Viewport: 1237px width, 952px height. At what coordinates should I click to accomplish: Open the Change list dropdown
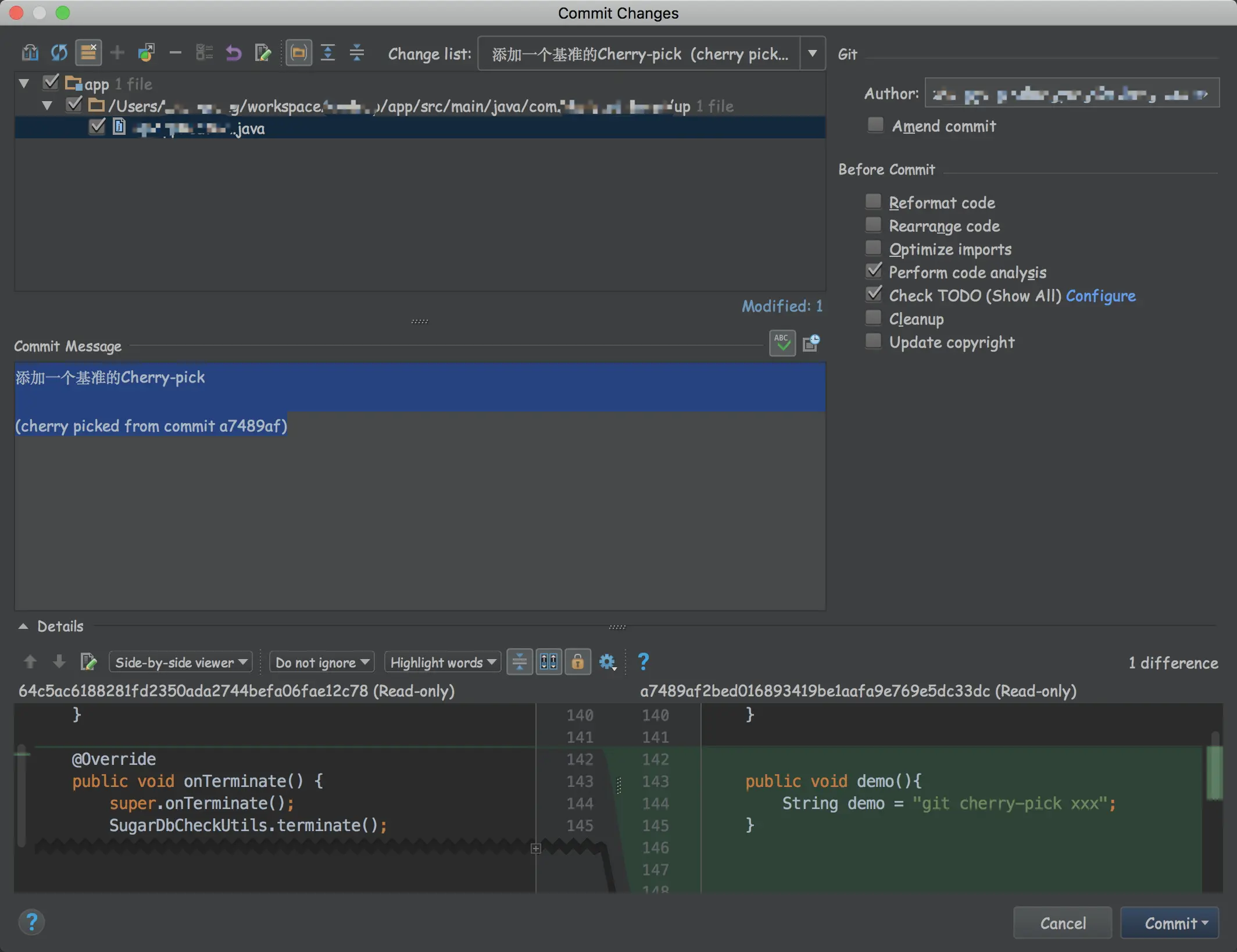[812, 53]
